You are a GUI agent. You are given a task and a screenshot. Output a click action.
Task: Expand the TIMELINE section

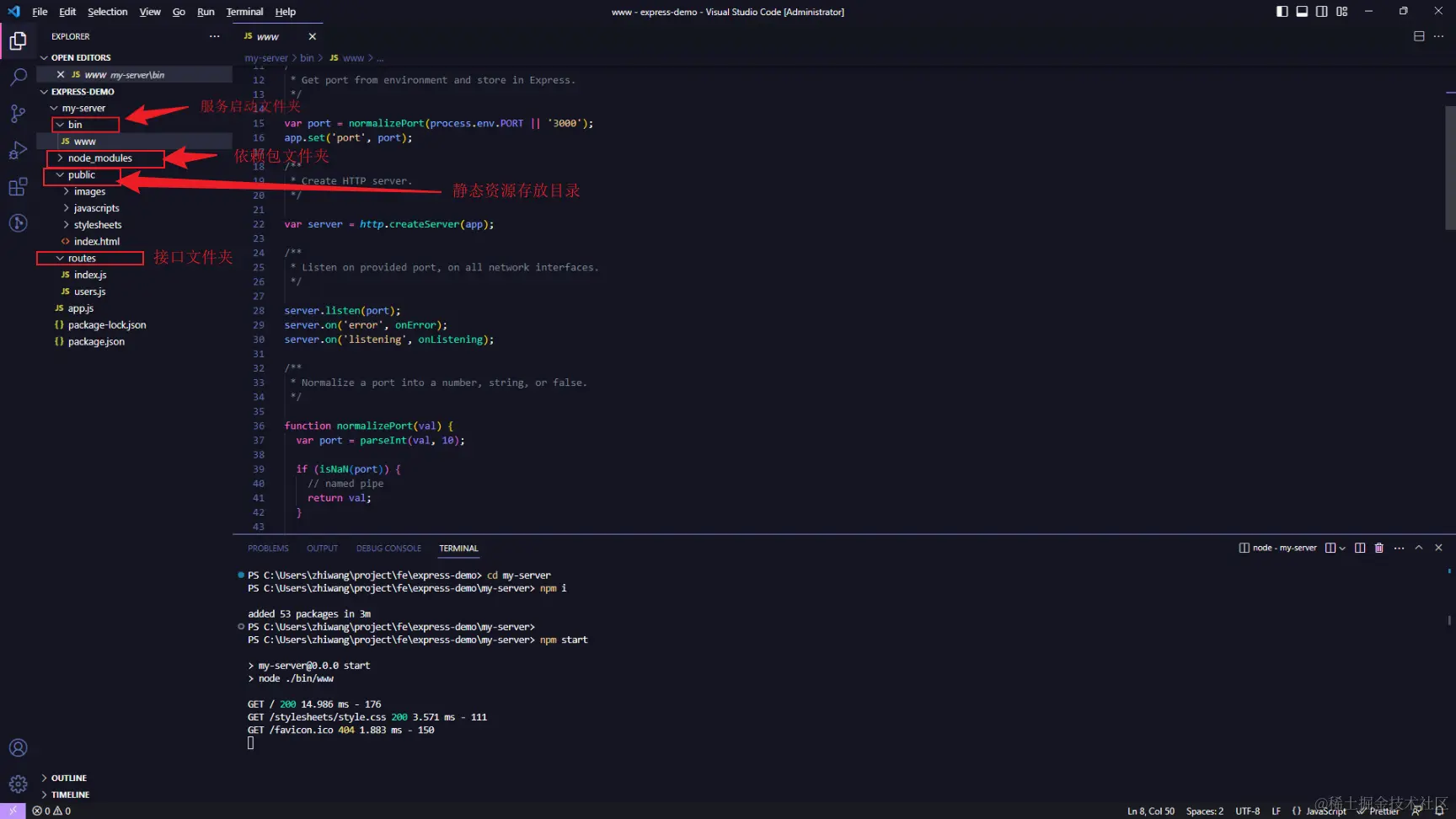pyautogui.click(x=69, y=795)
